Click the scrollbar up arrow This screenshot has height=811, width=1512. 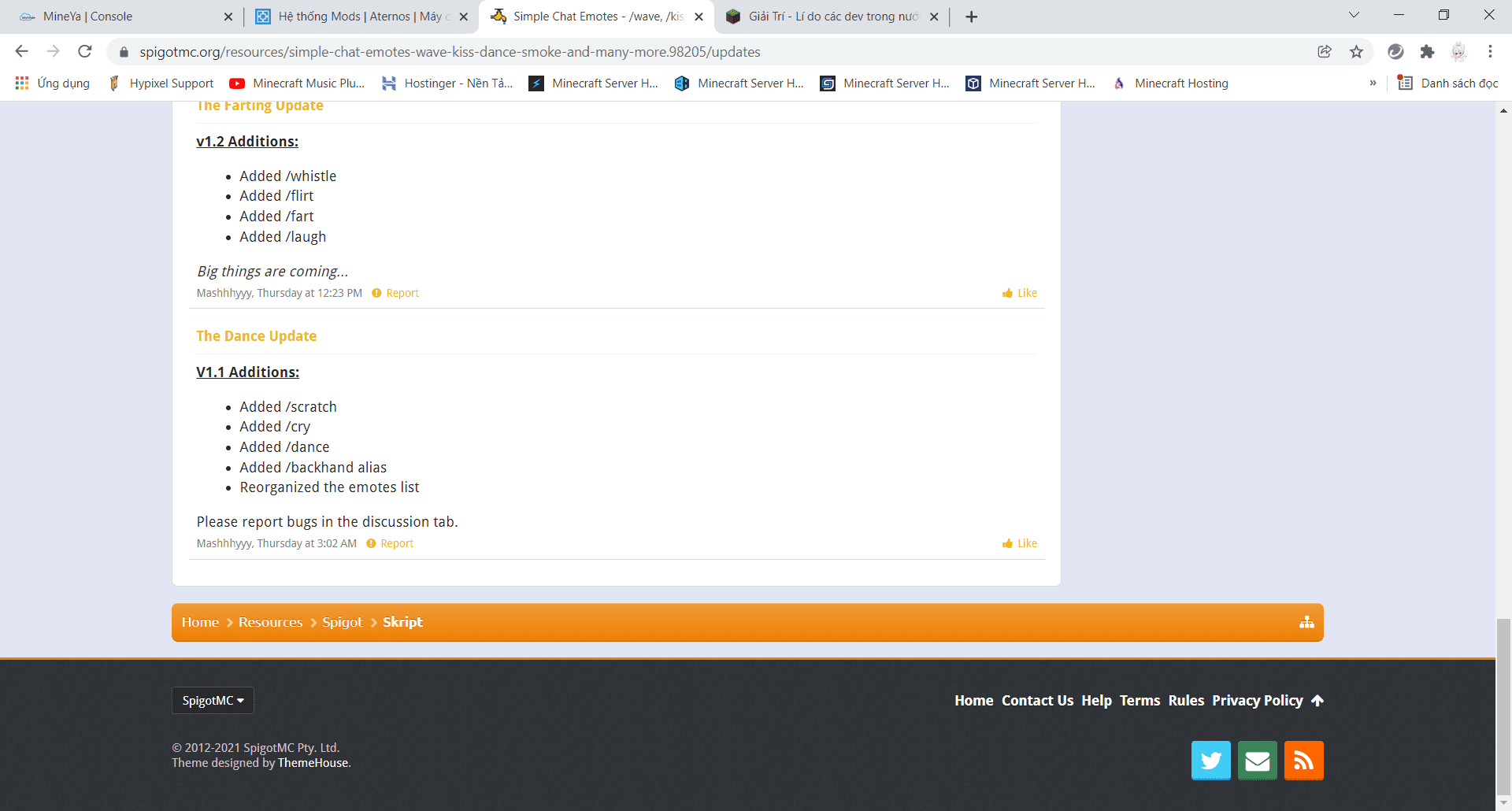point(1503,111)
